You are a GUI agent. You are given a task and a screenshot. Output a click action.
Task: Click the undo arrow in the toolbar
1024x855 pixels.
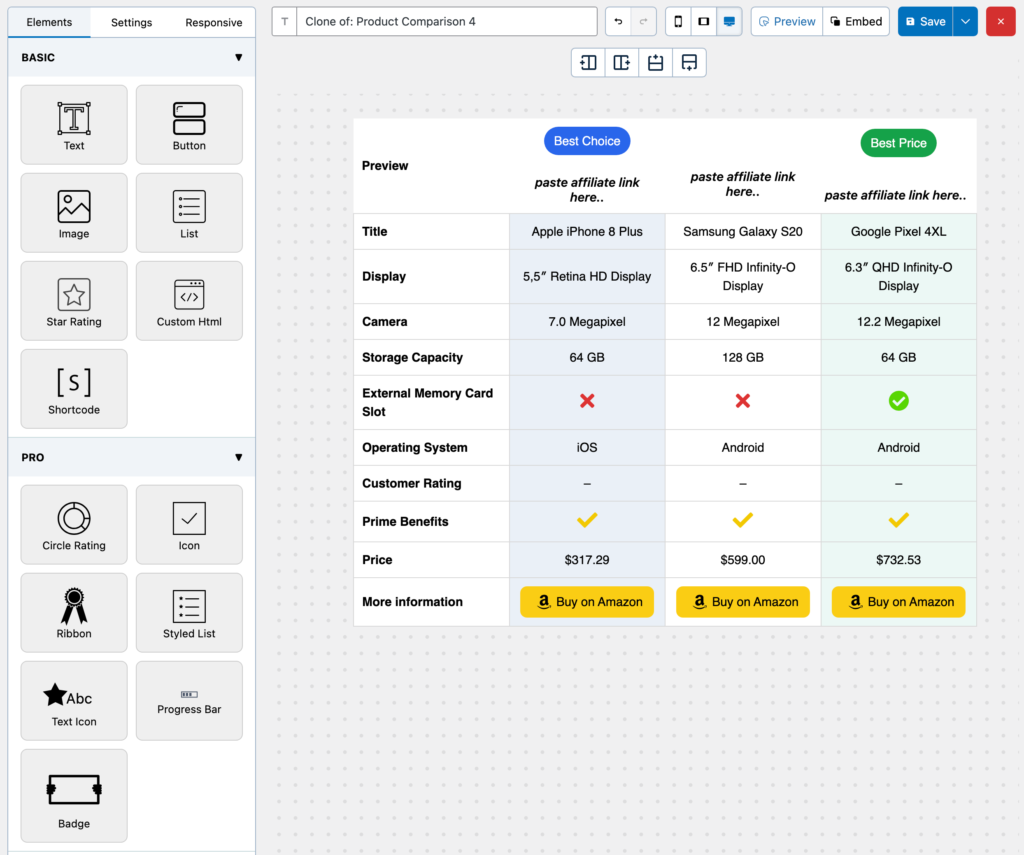pyautogui.click(x=618, y=21)
